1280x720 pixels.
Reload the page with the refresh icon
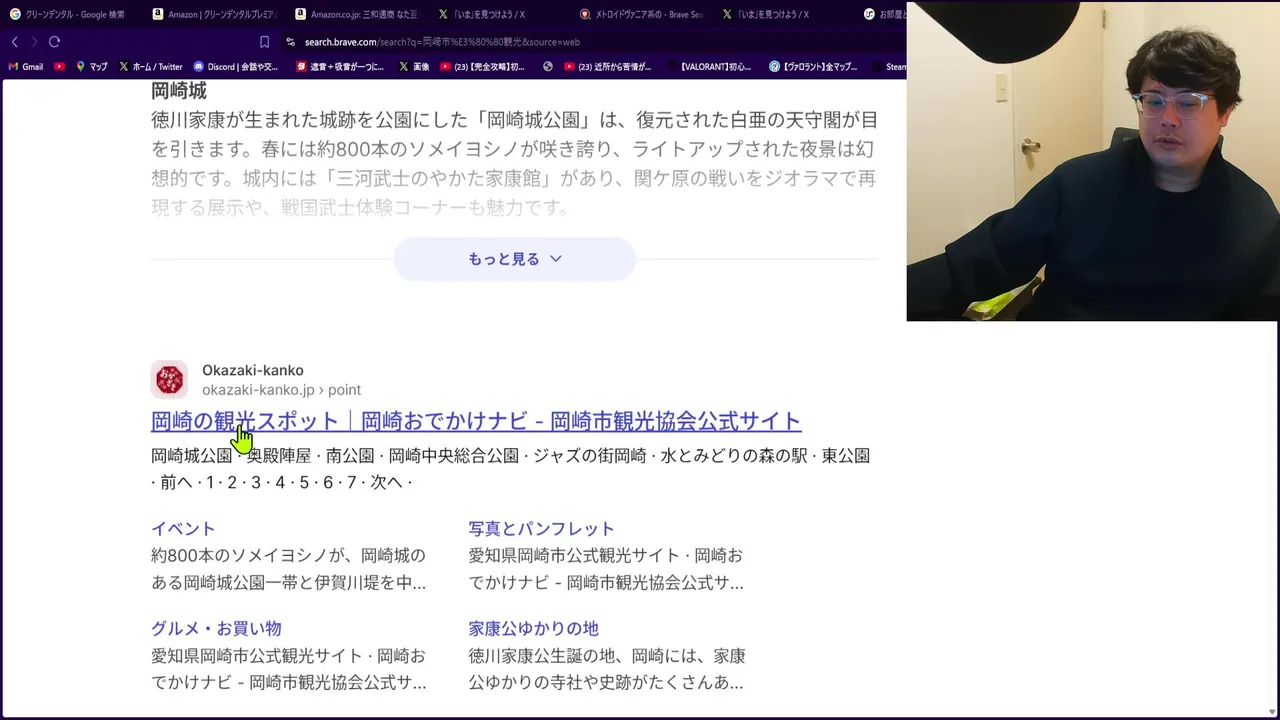click(x=54, y=42)
